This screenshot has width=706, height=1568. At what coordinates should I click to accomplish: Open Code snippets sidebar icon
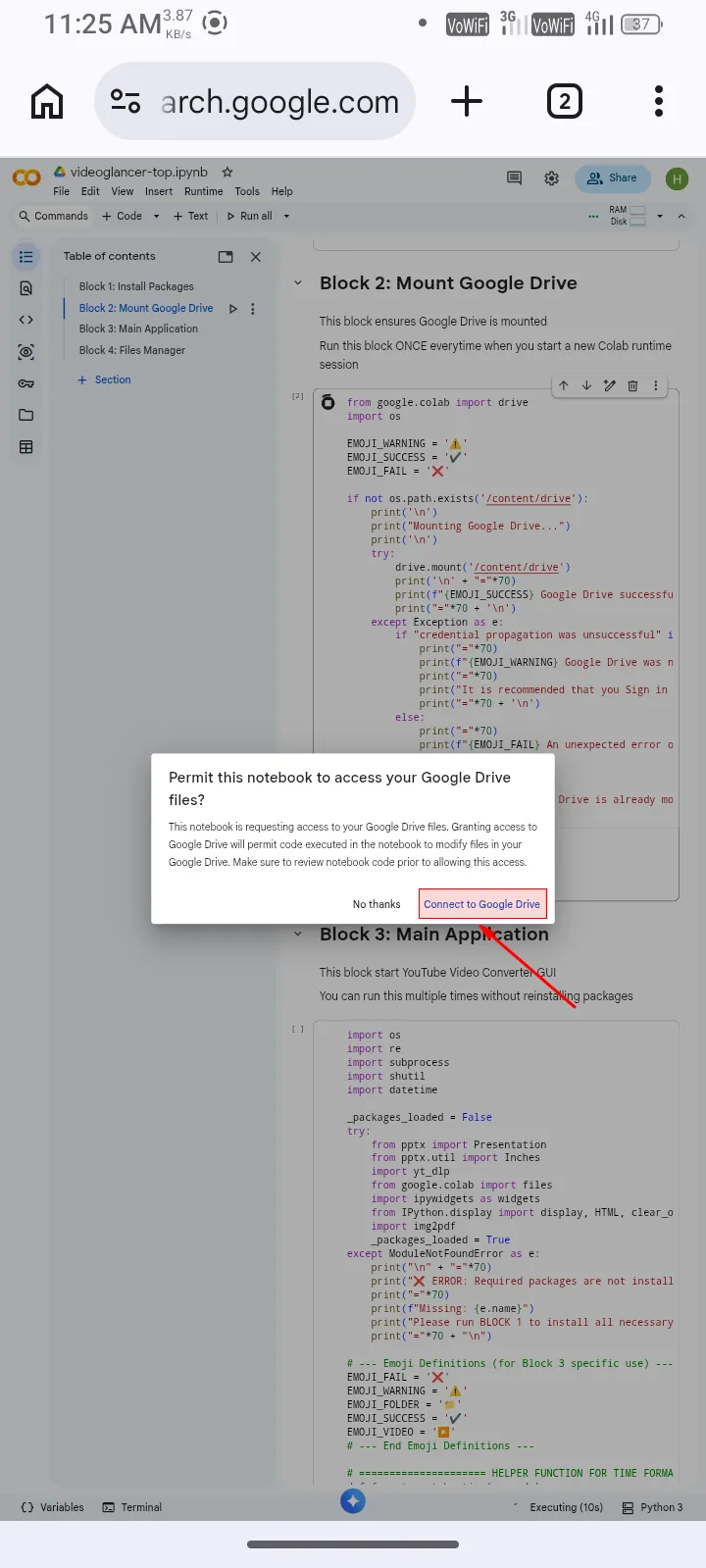click(x=26, y=320)
